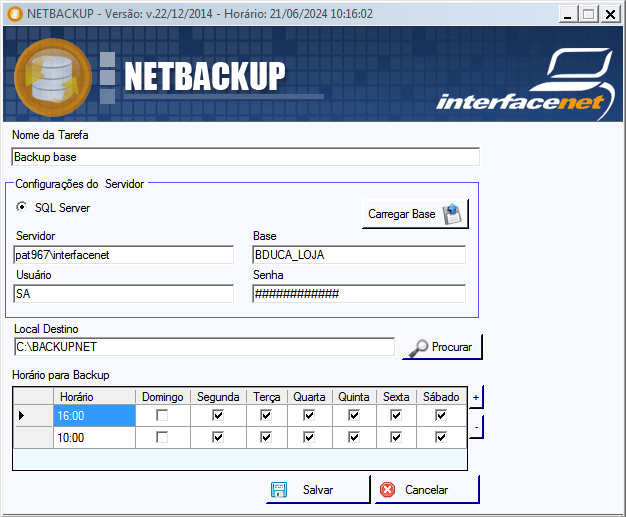Uncheck Sábado for the 10:00 backup
Viewport: 626px width, 517px height.
coord(441,437)
